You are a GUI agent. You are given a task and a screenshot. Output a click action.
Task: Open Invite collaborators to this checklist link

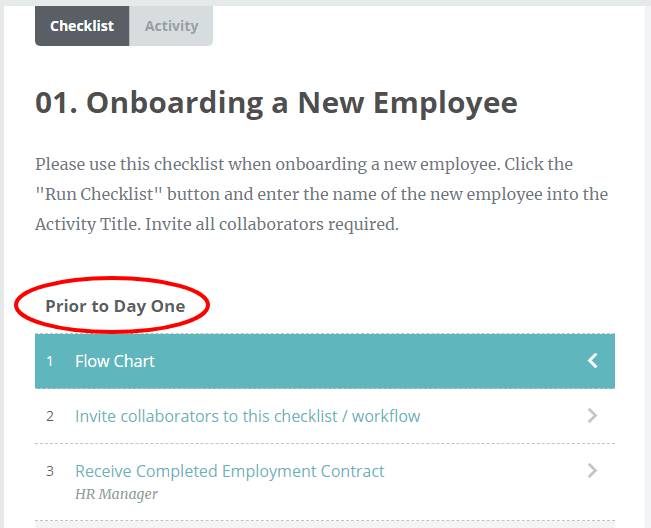(x=247, y=416)
